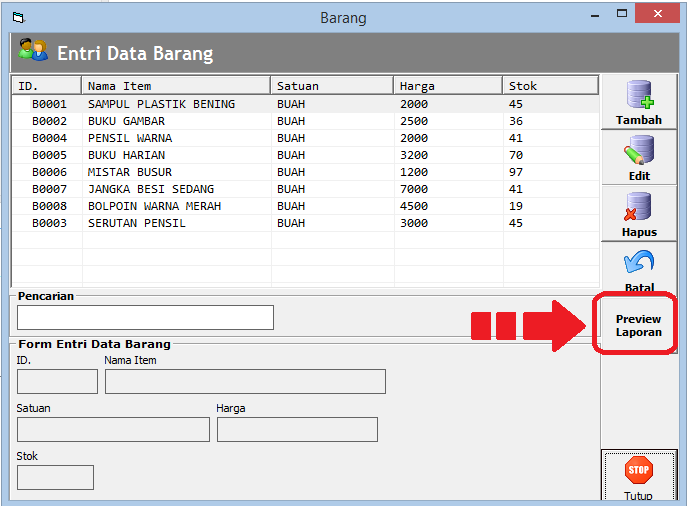Click the Satuan entry field
This screenshot has height=506, width=687.
[113, 429]
